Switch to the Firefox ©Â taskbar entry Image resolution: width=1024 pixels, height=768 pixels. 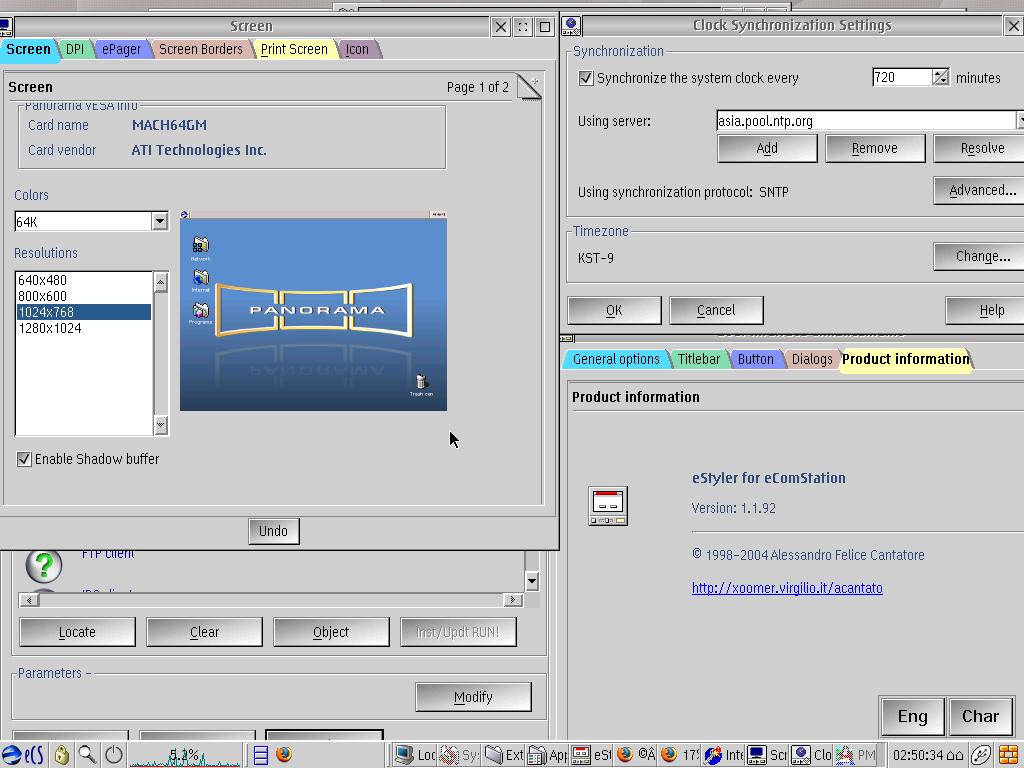pos(635,755)
